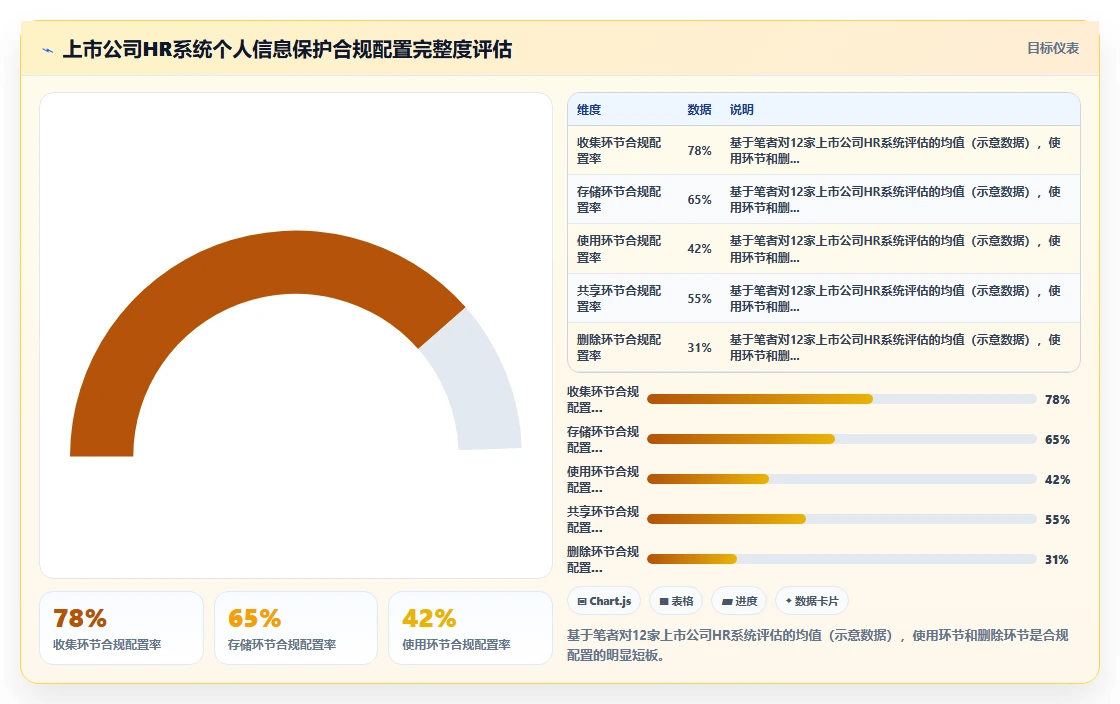Click the 31% cell in the table
This screenshot has height=704, width=1120.
[699, 348]
